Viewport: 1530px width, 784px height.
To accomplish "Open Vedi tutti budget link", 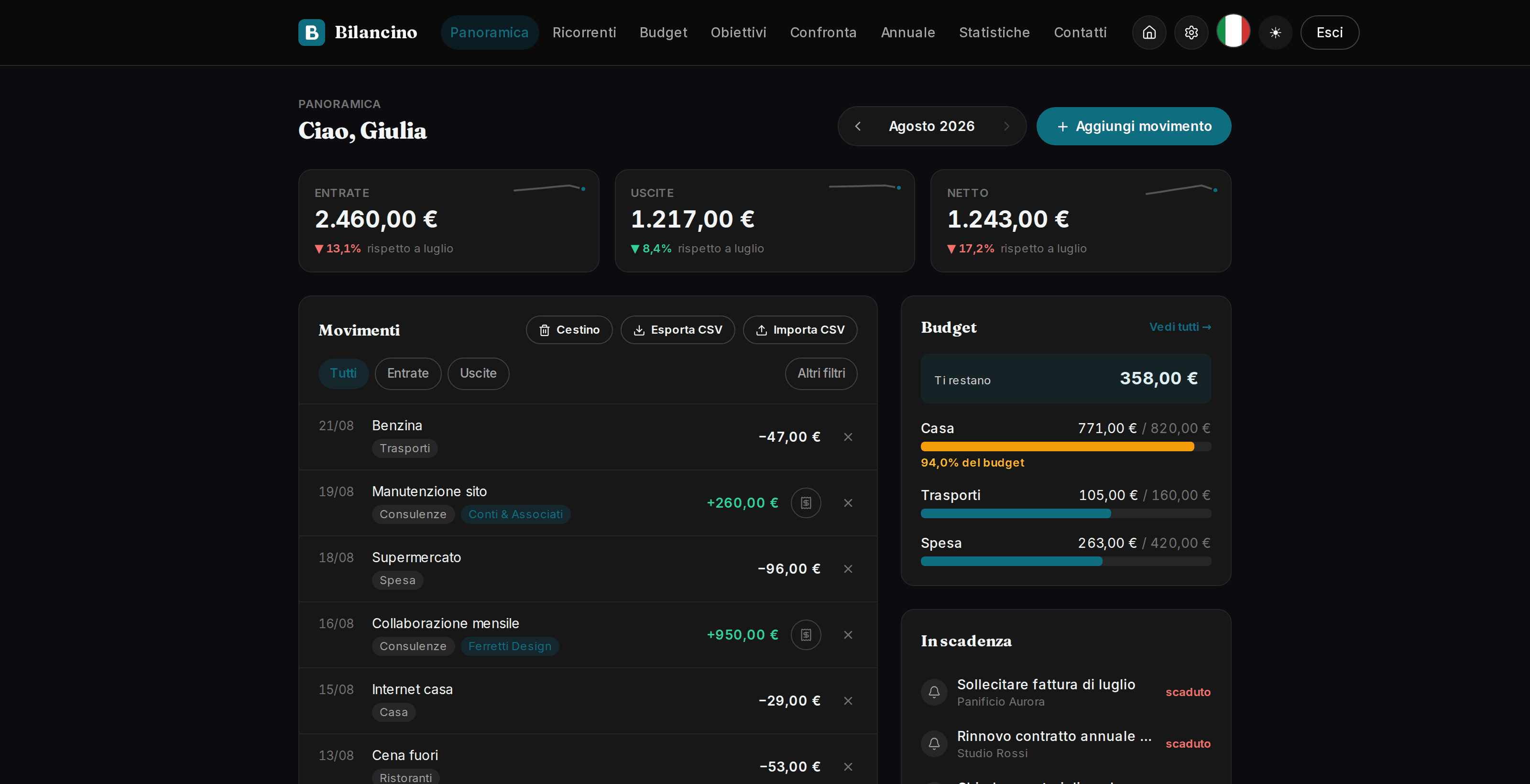I will click(1180, 327).
